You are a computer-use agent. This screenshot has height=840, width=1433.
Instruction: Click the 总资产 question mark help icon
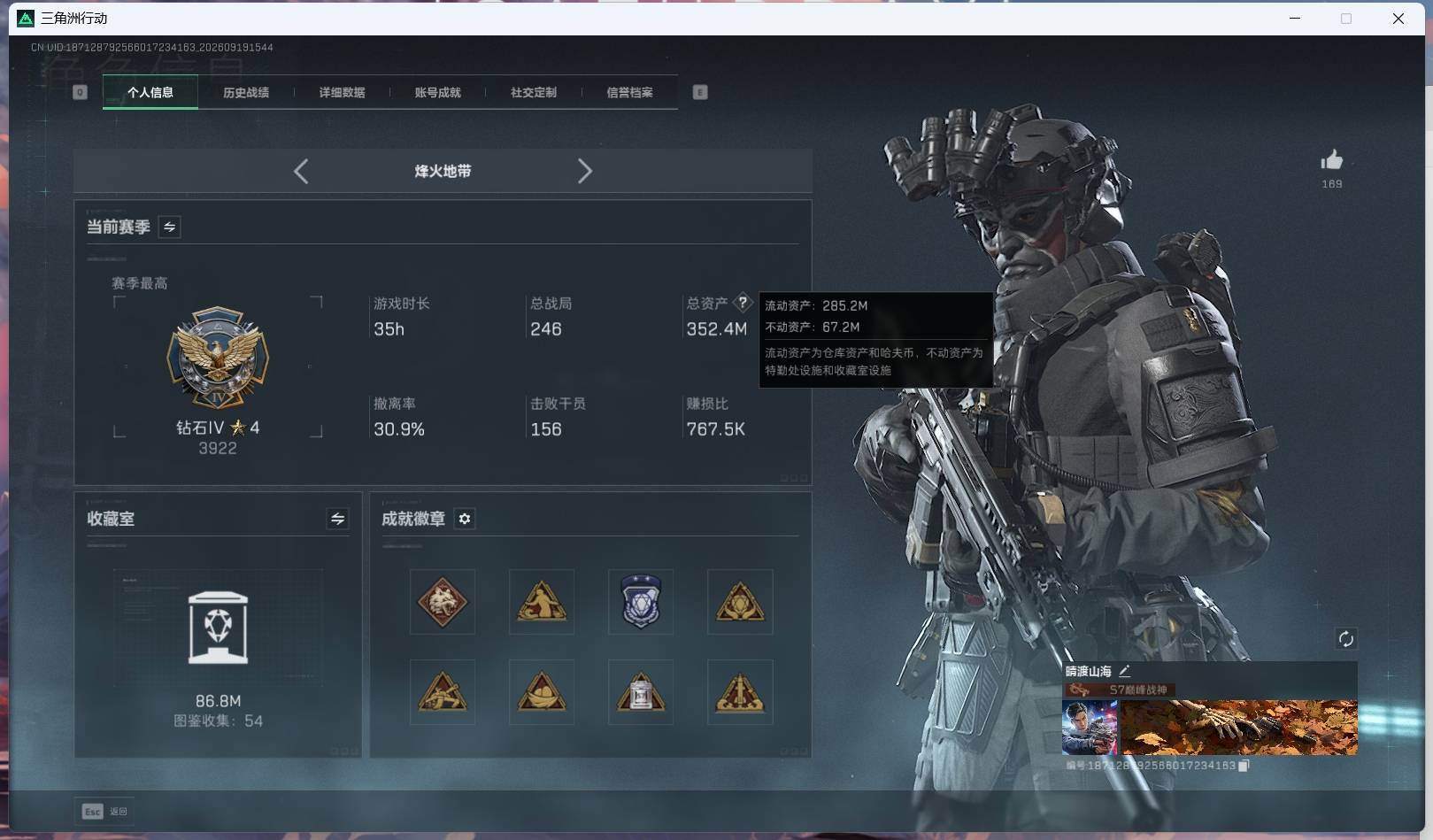[743, 303]
